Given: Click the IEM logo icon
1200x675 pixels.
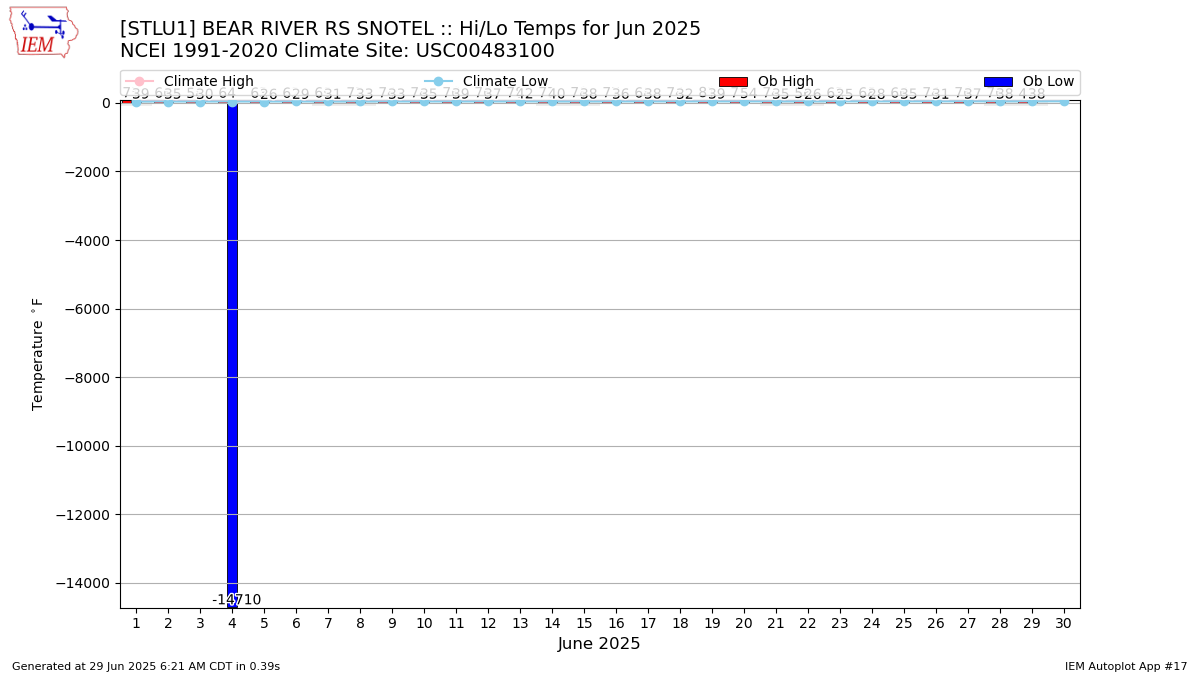Looking at the screenshot, I should [44, 32].
